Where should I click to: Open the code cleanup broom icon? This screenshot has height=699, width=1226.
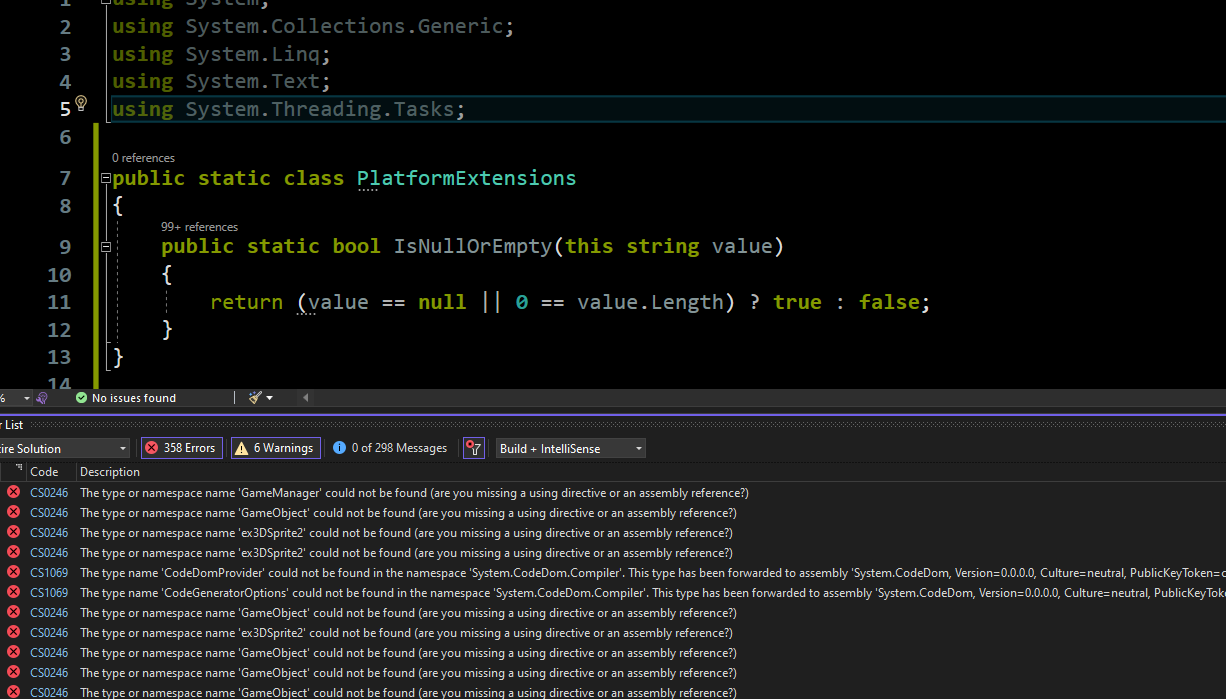click(x=256, y=398)
